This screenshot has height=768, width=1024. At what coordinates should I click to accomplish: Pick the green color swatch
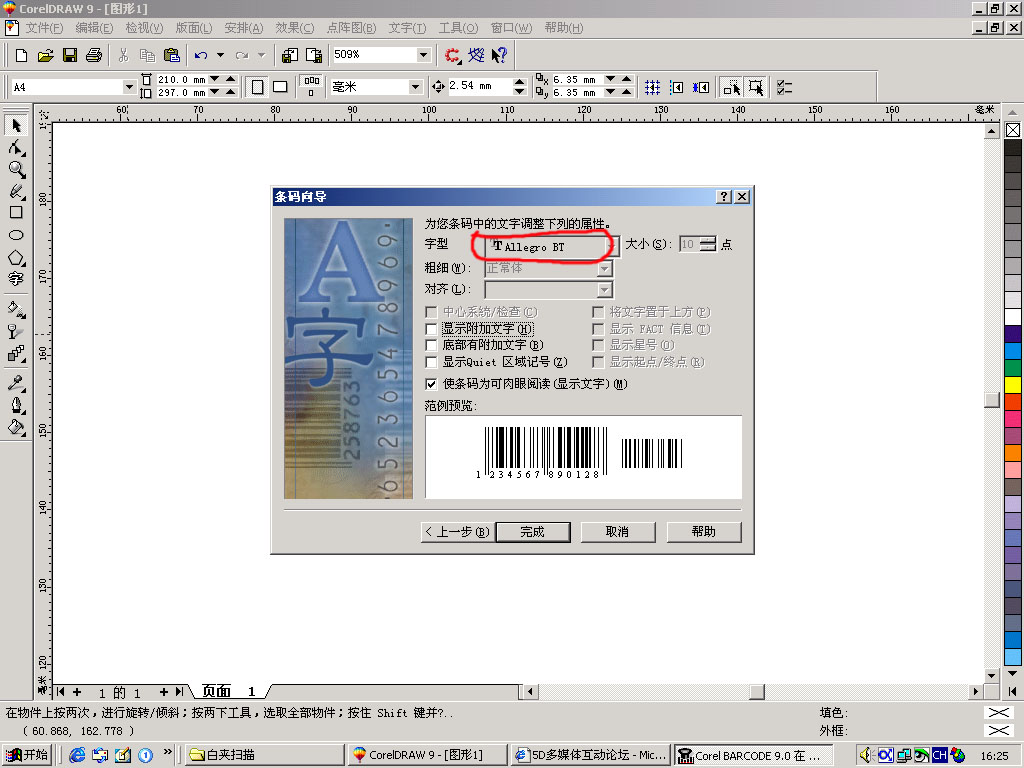[1013, 368]
